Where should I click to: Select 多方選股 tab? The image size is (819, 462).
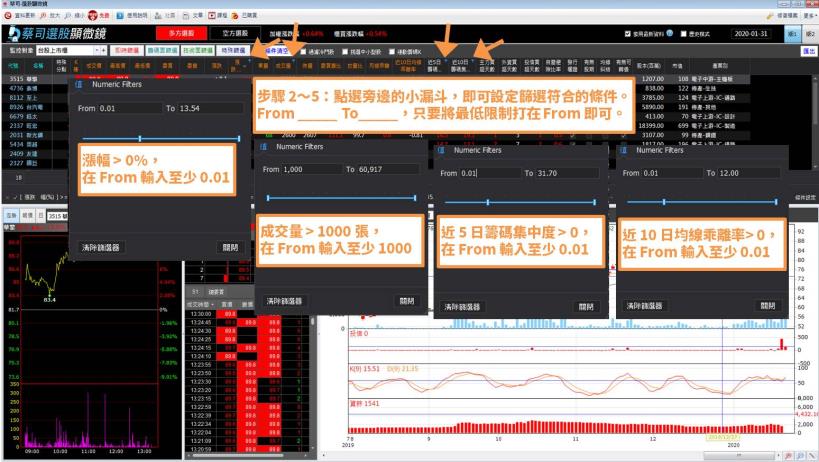181,33
